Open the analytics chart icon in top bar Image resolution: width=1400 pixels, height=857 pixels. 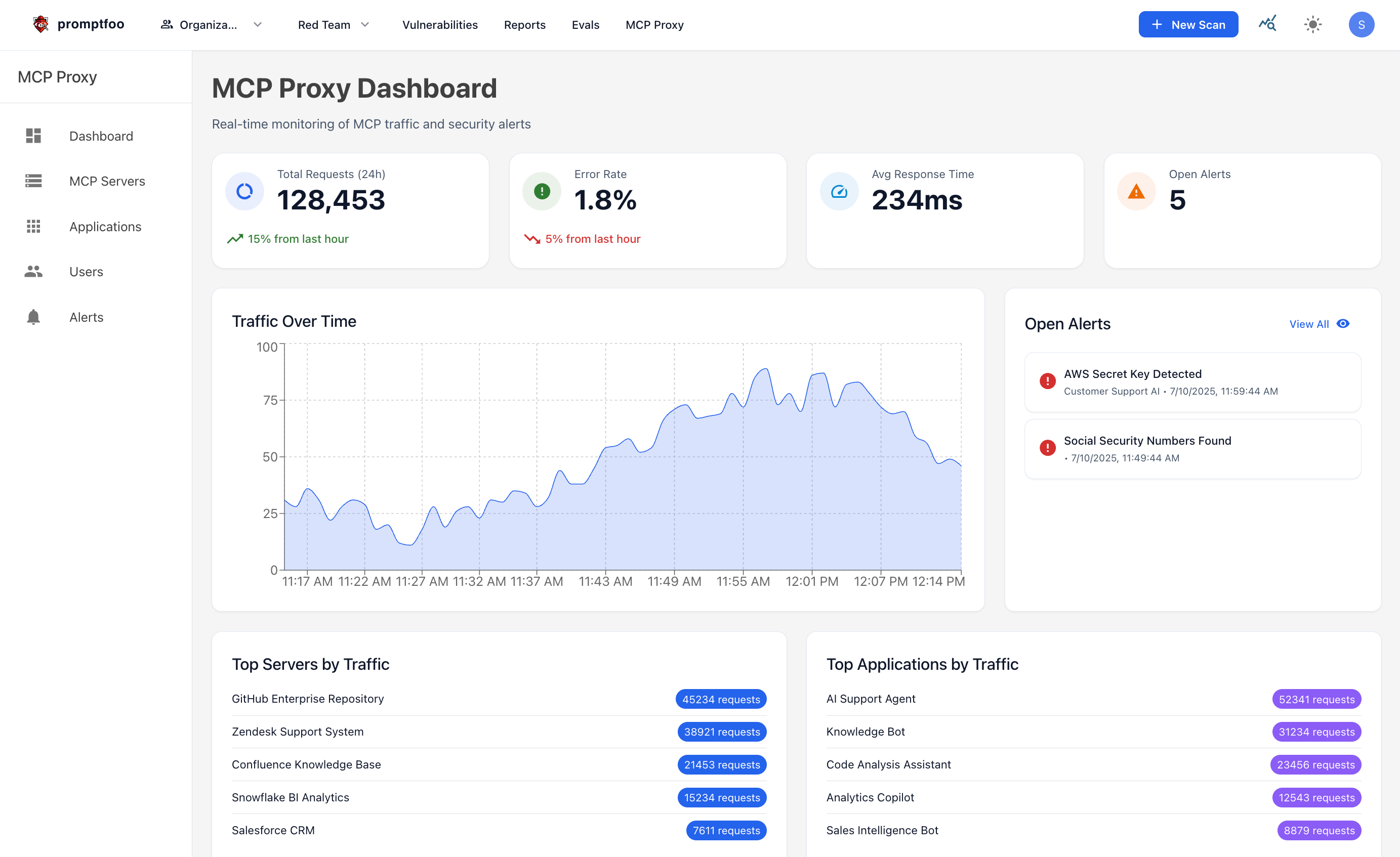click(x=1267, y=24)
